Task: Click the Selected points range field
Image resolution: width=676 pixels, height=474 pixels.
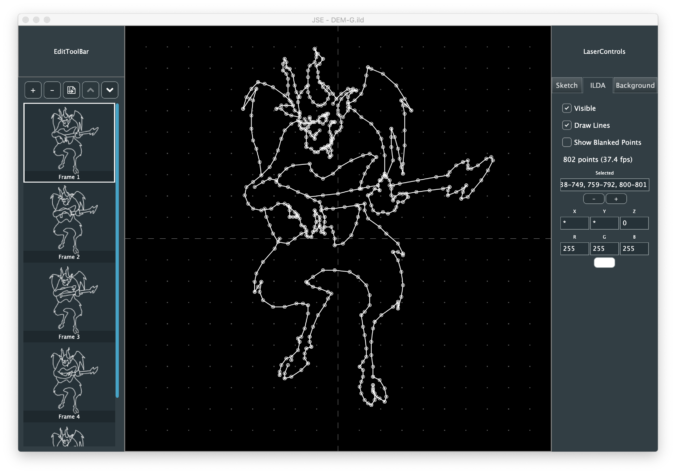Action: click(604, 184)
